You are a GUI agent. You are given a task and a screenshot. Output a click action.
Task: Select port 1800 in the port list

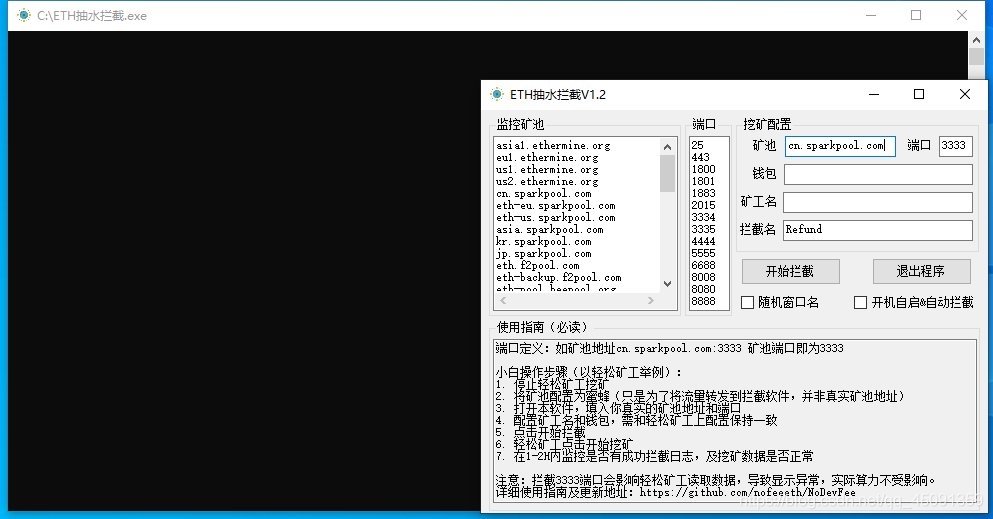click(704, 169)
